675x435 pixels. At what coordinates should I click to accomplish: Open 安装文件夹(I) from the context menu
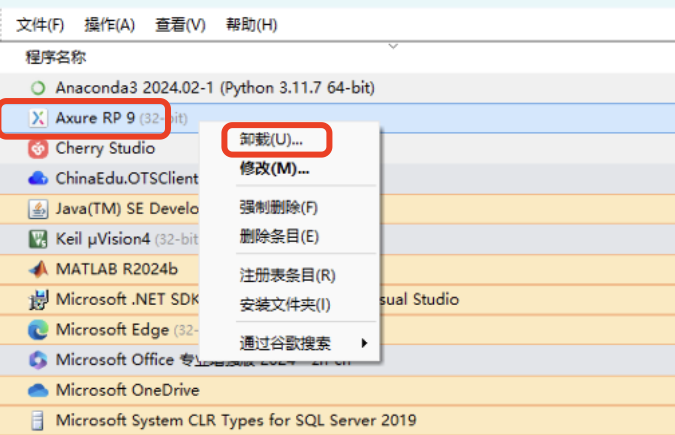285,305
